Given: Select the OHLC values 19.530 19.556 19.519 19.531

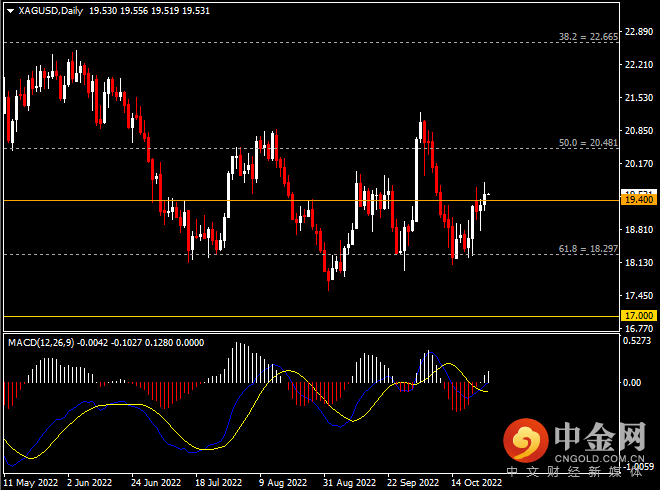Looking at the screenshot, I should coord(149,11).
